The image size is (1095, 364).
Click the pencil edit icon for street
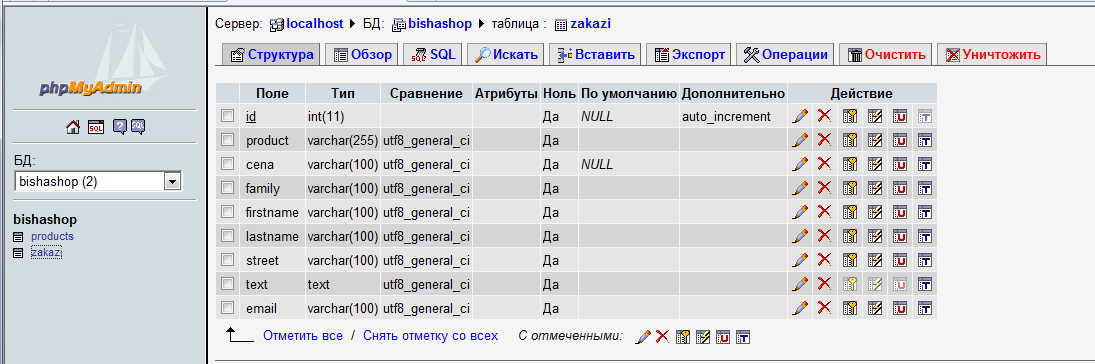point(800,260)
